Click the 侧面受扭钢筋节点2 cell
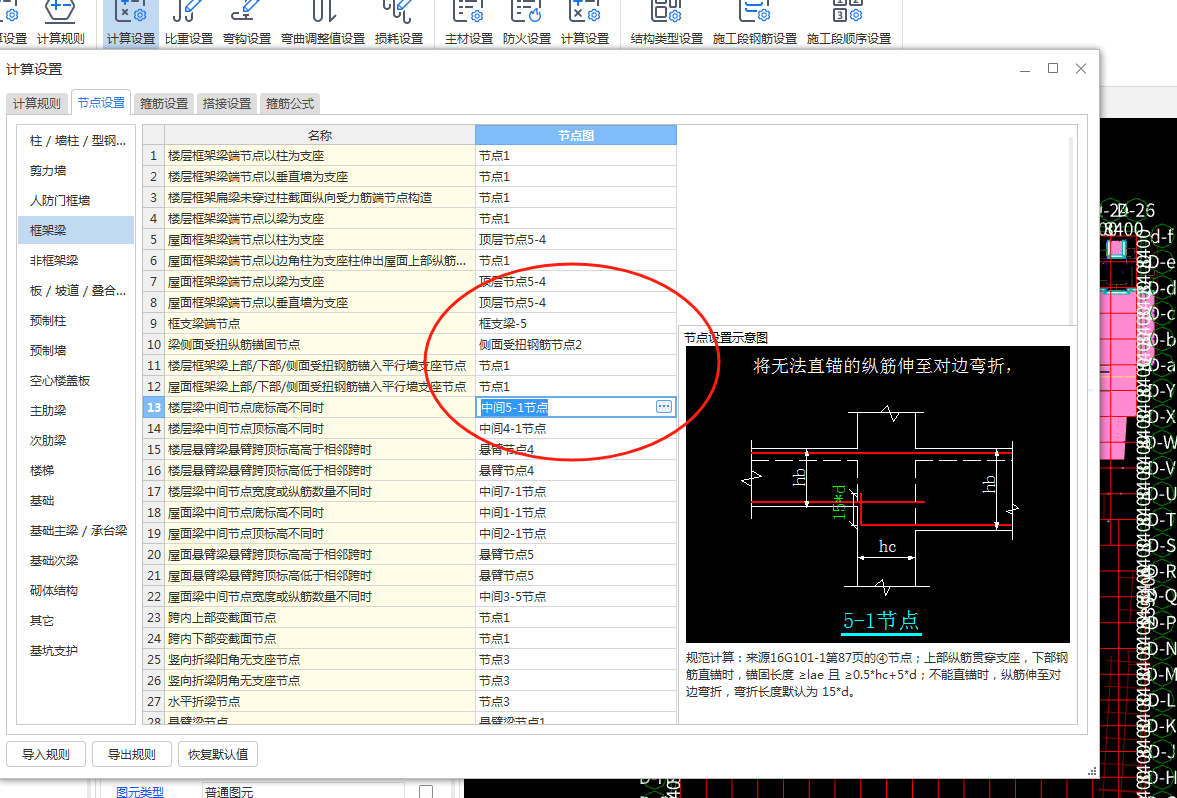This screenshot has width=1177, height=798. 576,345
